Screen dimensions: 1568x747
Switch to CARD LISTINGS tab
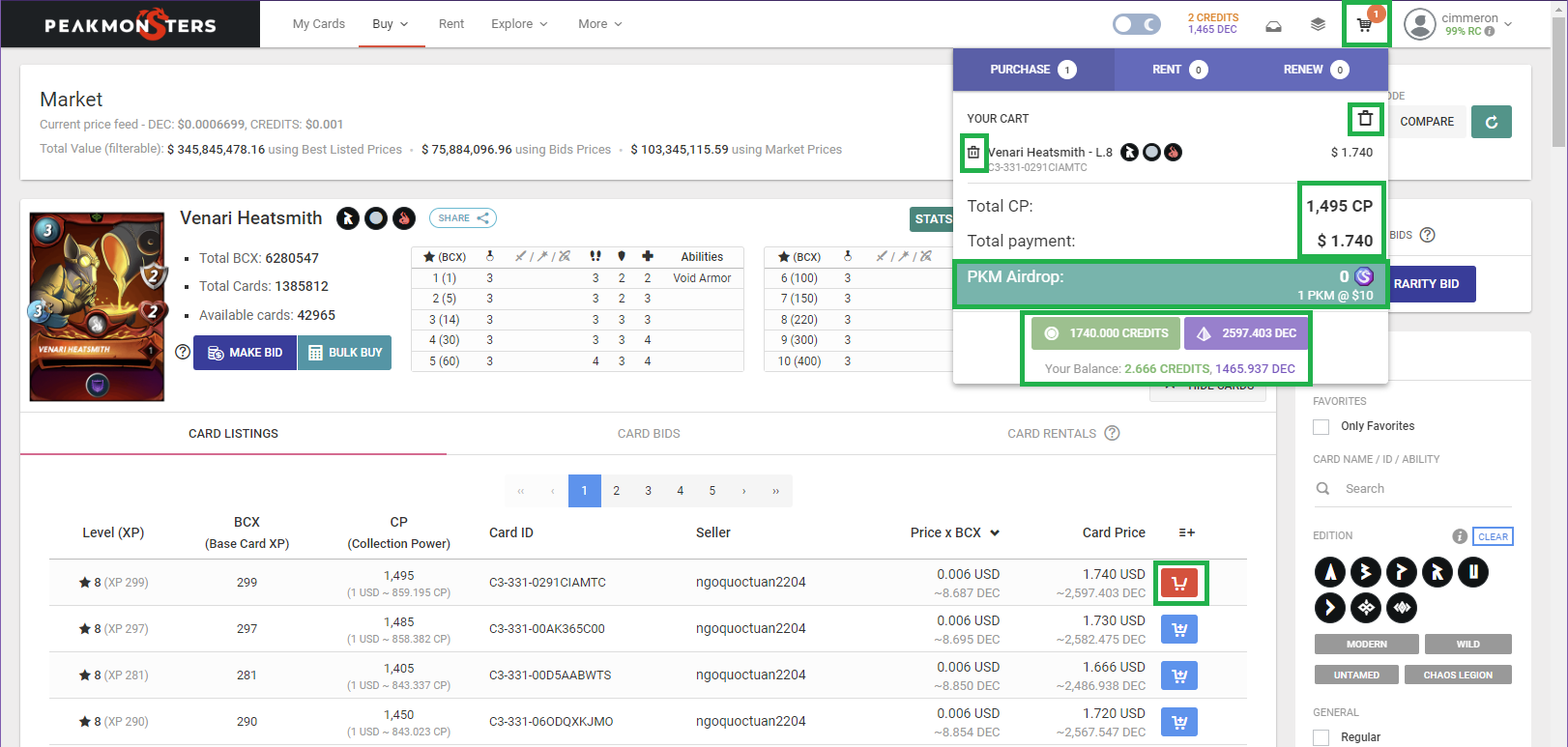coord(233,434)
